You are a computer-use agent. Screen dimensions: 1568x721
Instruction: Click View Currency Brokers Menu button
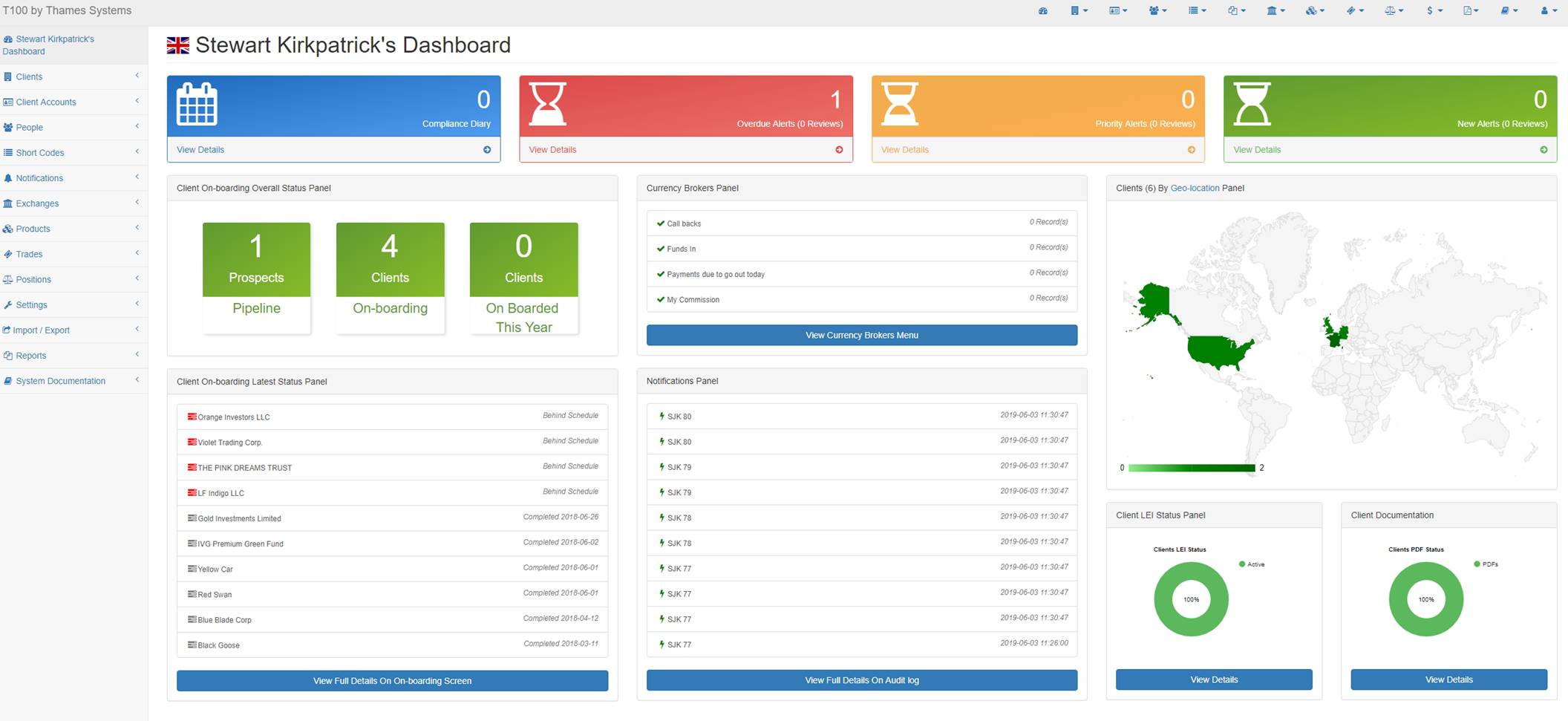pyautogui.click(x=861, y=336)
